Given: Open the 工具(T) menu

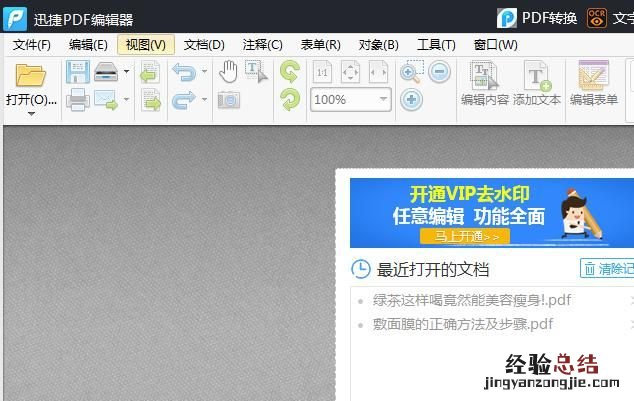Looking at the screenshot, I should (x=436, y=44).
